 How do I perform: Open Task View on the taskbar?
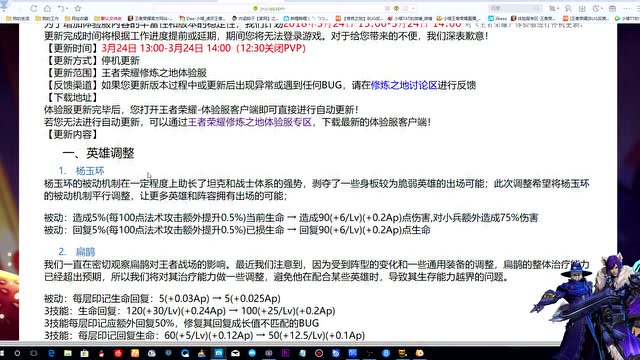34,353
